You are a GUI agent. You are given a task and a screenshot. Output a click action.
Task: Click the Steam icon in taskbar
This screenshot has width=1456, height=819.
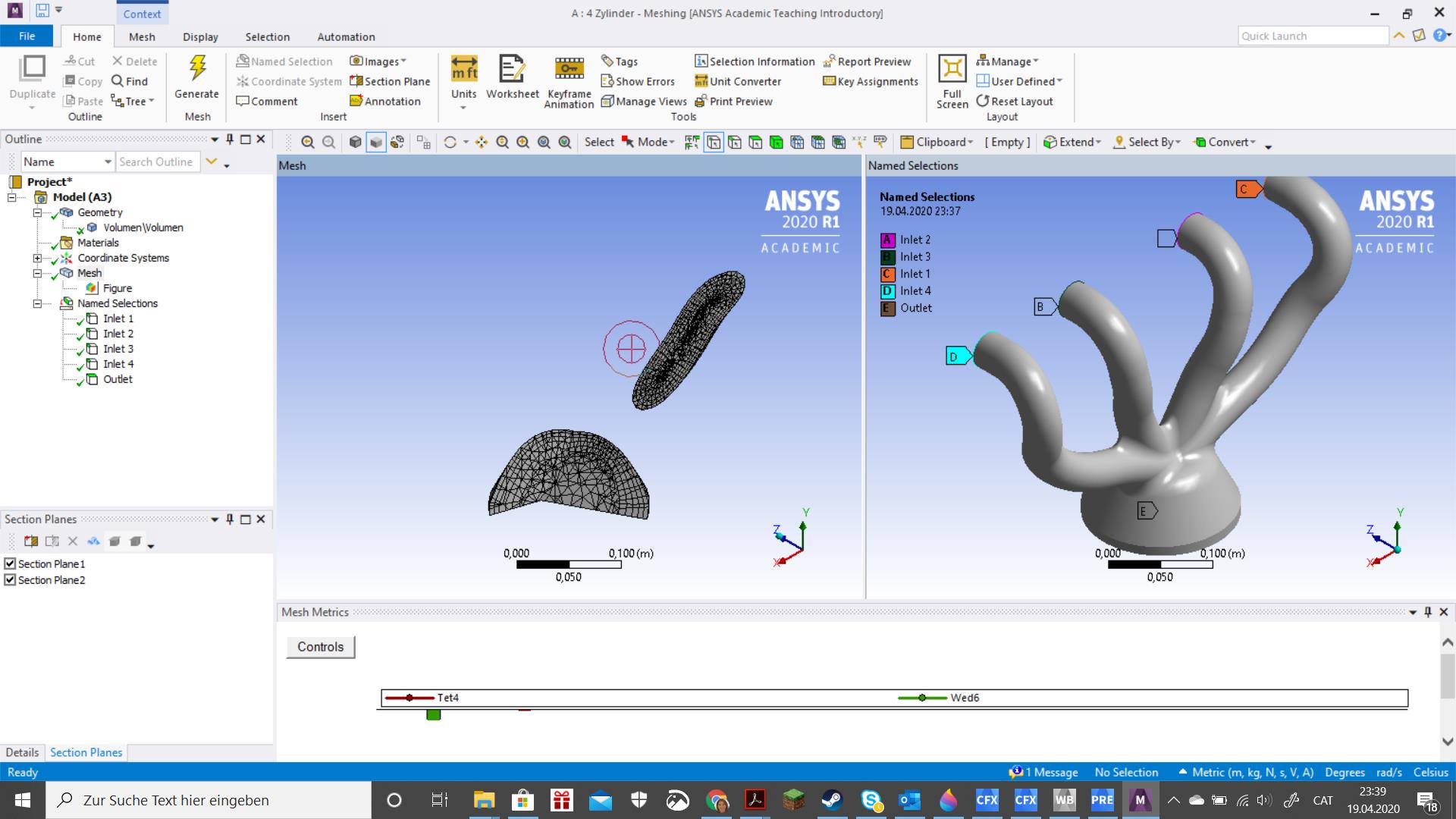coord(832,800)
